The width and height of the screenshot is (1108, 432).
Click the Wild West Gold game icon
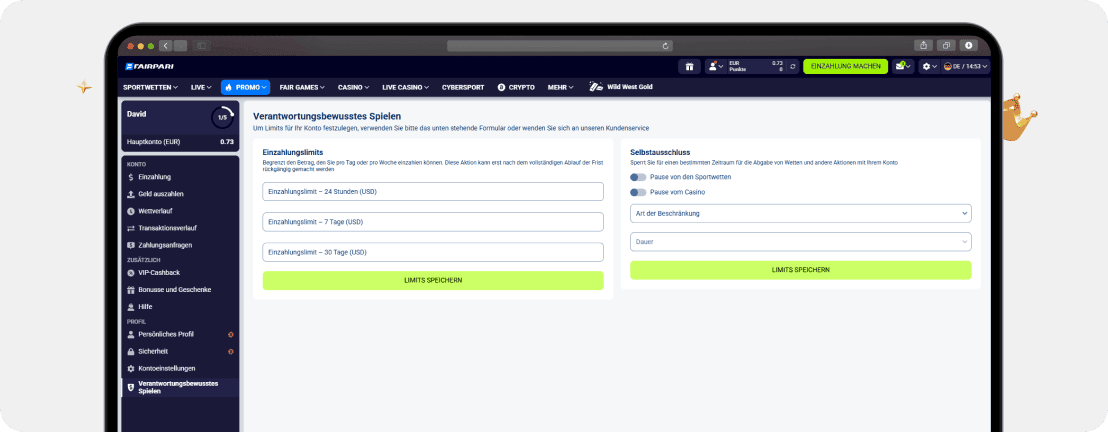[x=596, y=87]
